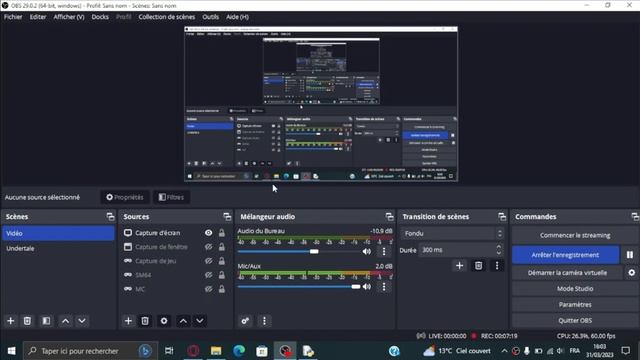Toggle lock on Capture d'écran source
Viewport: 640px width, 360px height.
pyautogui.click(x=222, y=233)
